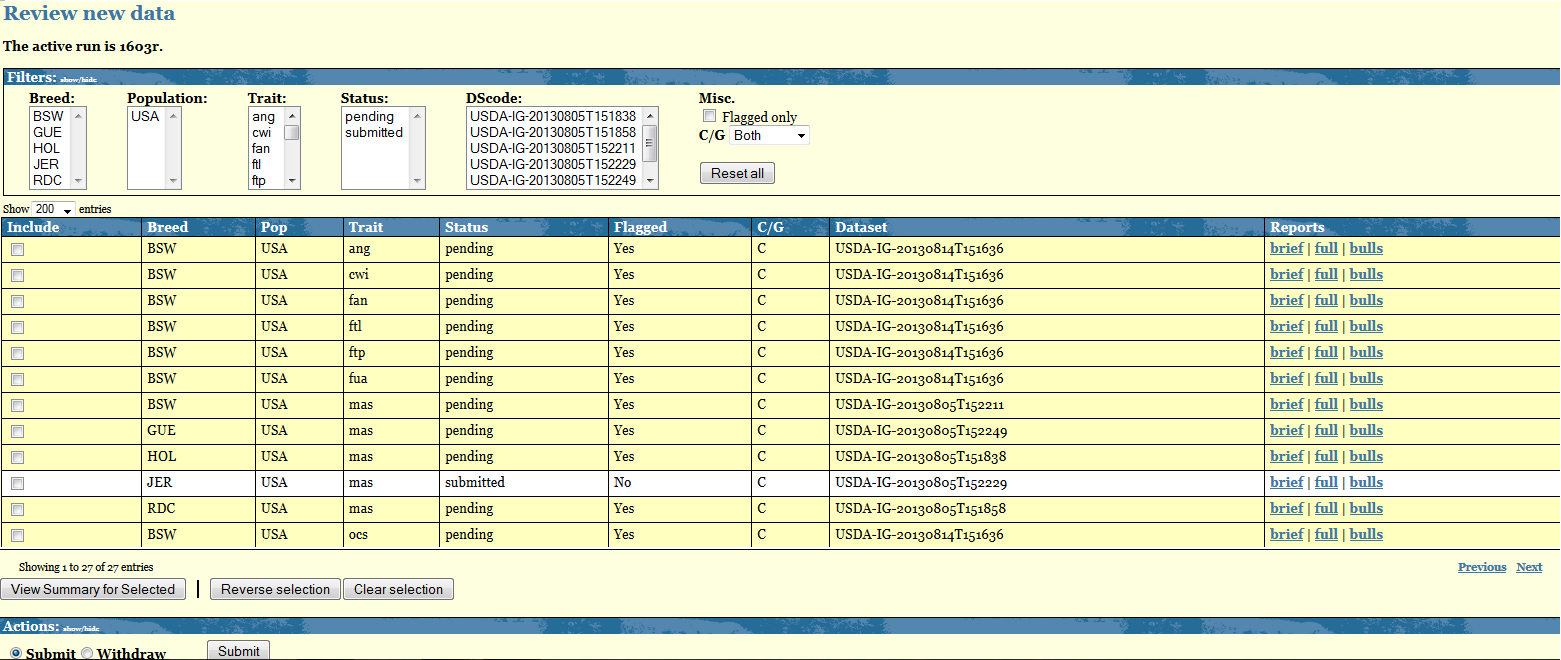Check Include box for BSW ang row
Image resolution: width=1561 pixels, height=660 pixels.
coord(17,249)
